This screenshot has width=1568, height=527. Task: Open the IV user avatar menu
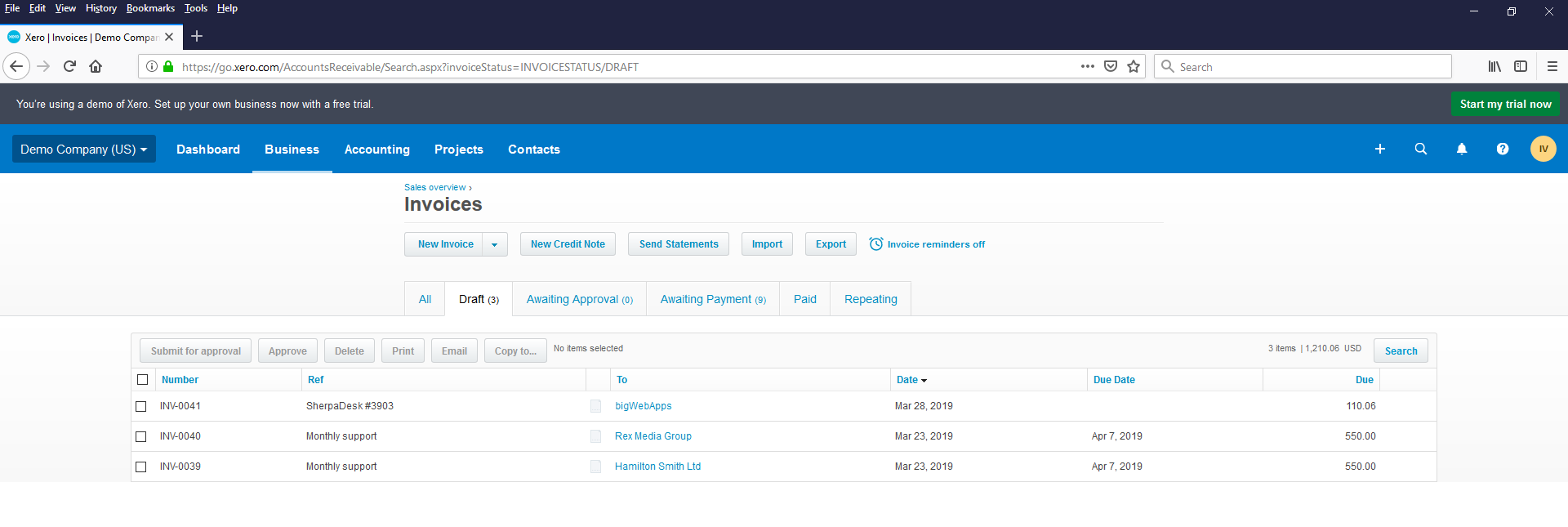1543,149
